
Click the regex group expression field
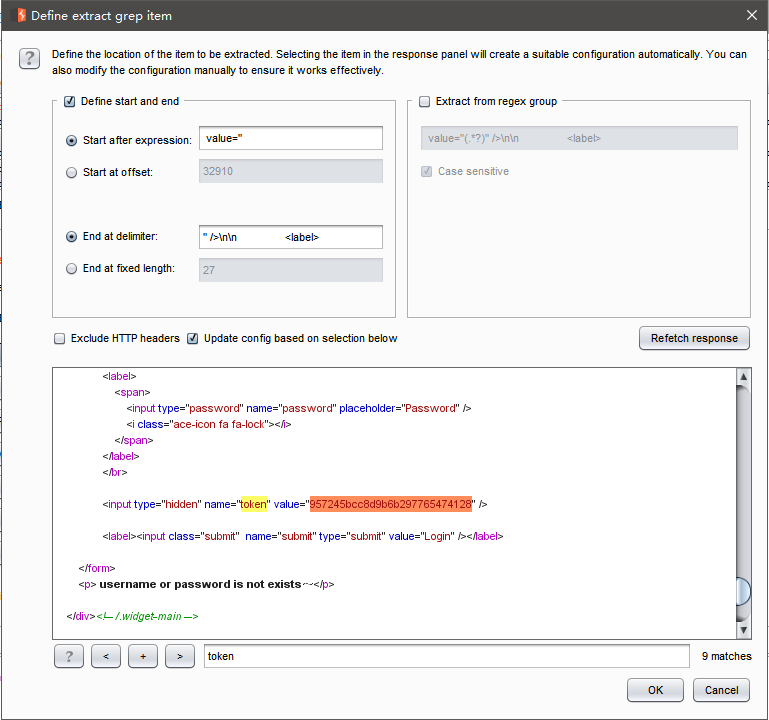579,138
